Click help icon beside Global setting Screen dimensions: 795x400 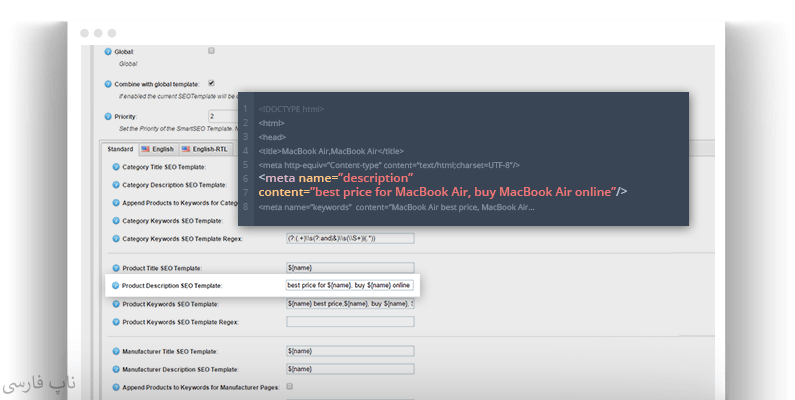point(109,51)
